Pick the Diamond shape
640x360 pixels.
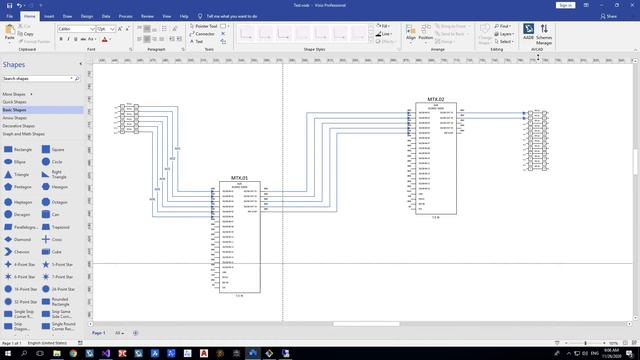18,240
